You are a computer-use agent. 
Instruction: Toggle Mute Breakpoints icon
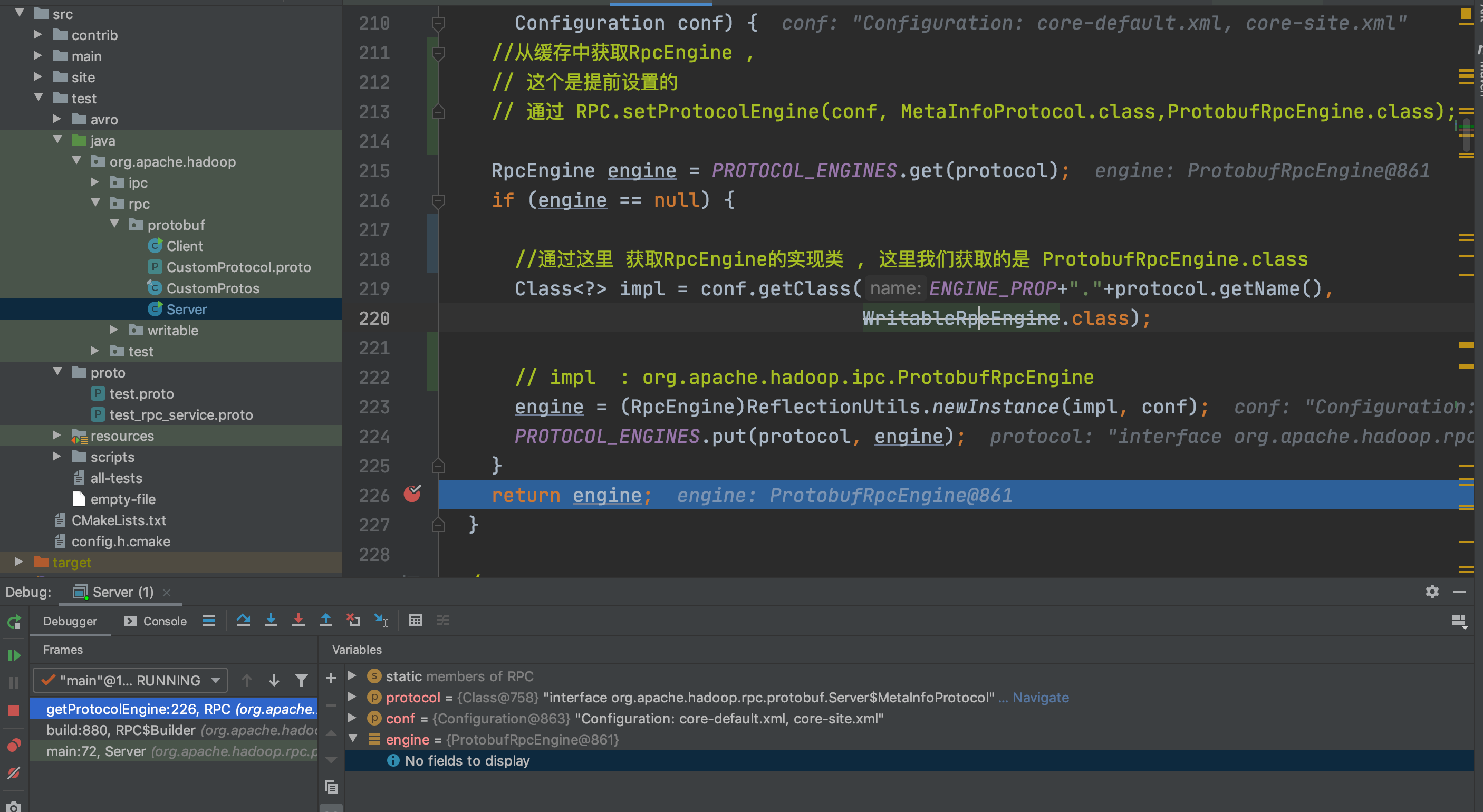coord(14,774)
